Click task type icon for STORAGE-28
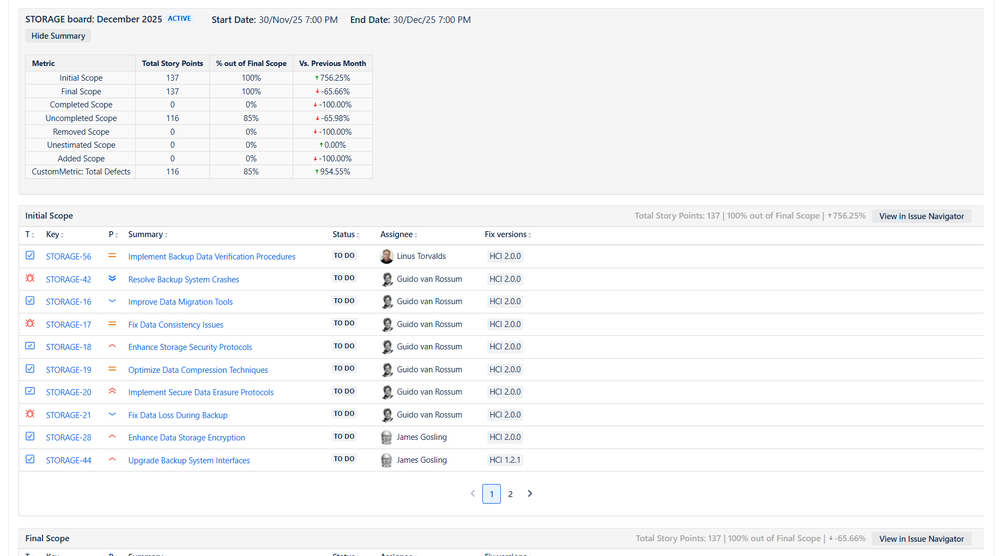 click(30, 436)
